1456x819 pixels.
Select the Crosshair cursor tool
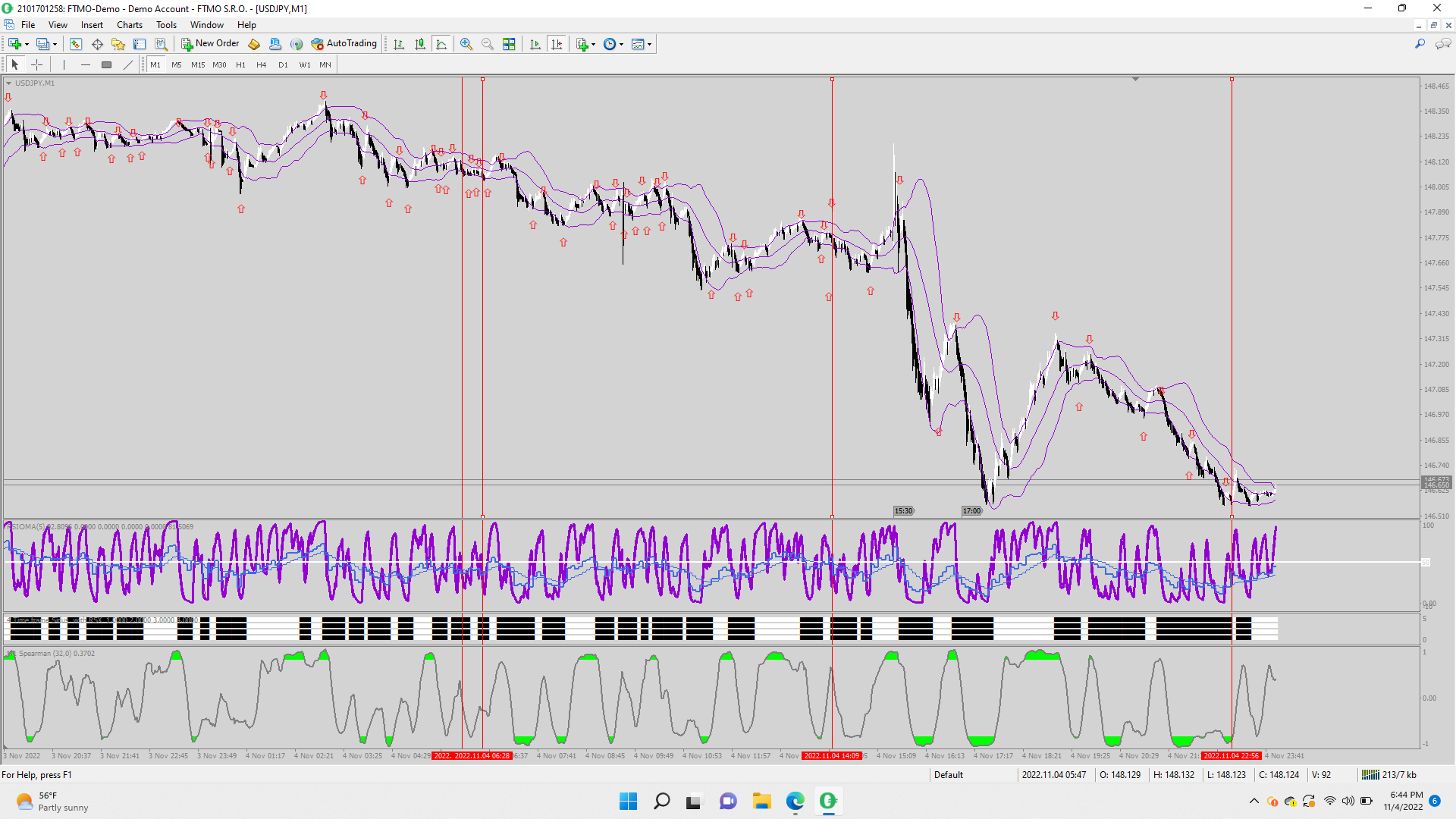(36, 64)
